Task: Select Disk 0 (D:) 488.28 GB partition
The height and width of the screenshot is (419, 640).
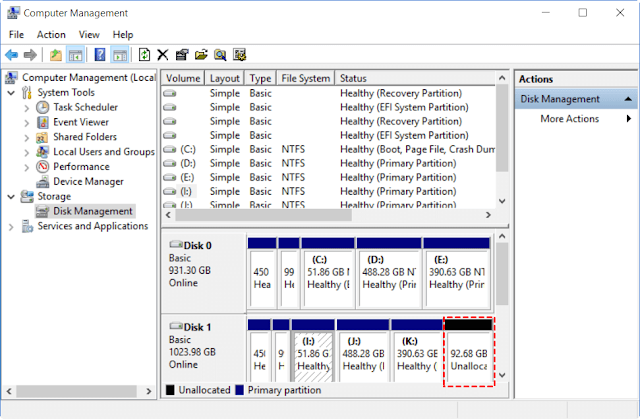Action: [389, 273]
